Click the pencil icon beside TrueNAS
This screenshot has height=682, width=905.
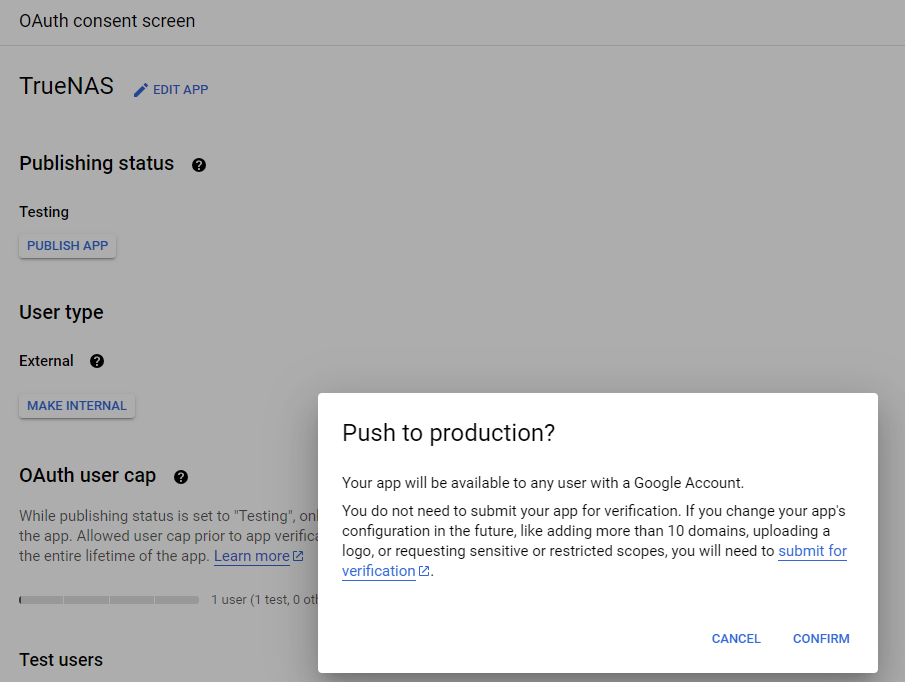pyautogui.click(x=141, y=90)
